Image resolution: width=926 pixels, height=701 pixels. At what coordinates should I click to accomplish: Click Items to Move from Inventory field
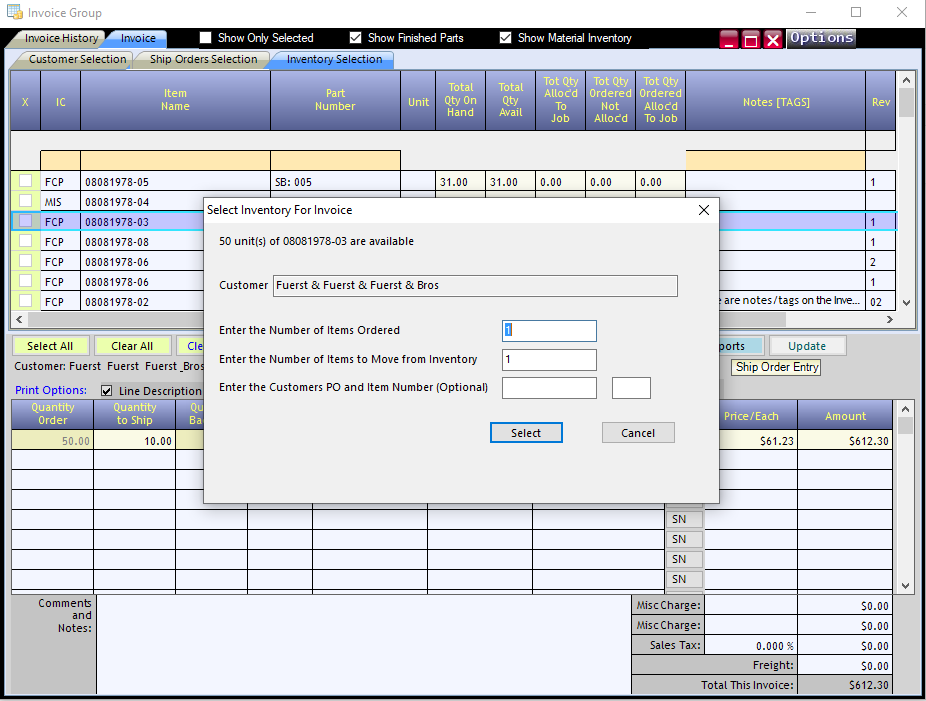(549, 360)
